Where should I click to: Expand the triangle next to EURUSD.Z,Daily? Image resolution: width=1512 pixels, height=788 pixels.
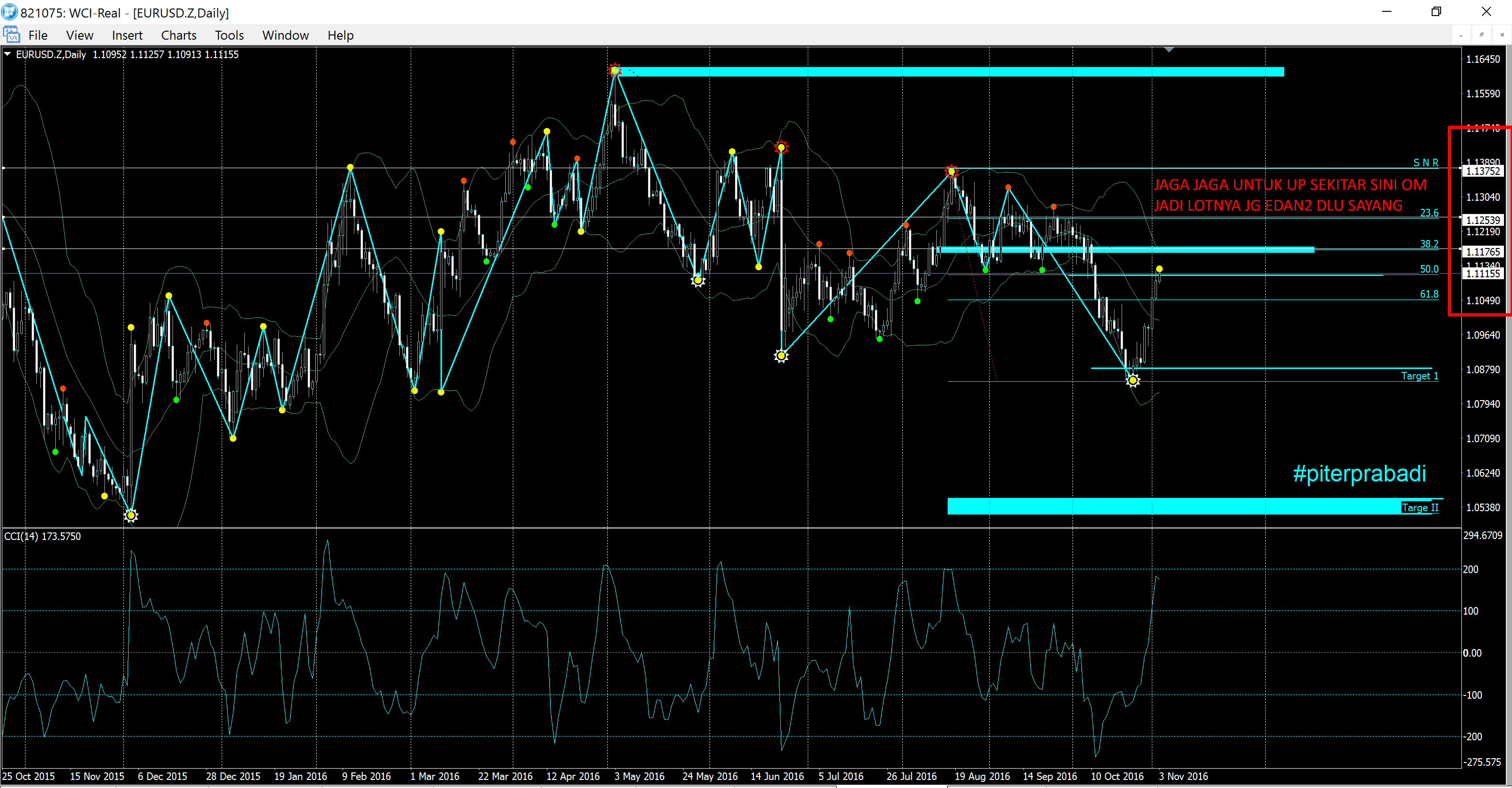[8, 54]
